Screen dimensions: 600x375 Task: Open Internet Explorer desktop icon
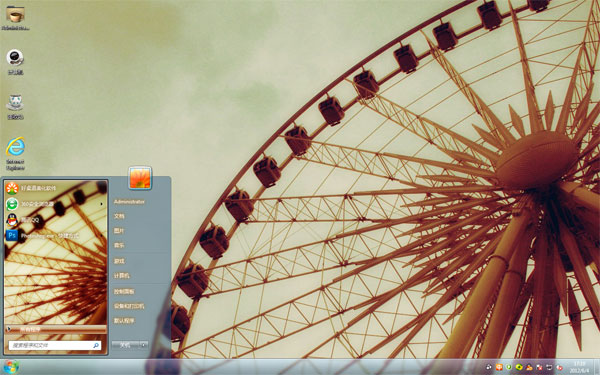click(x=15, y=153)
